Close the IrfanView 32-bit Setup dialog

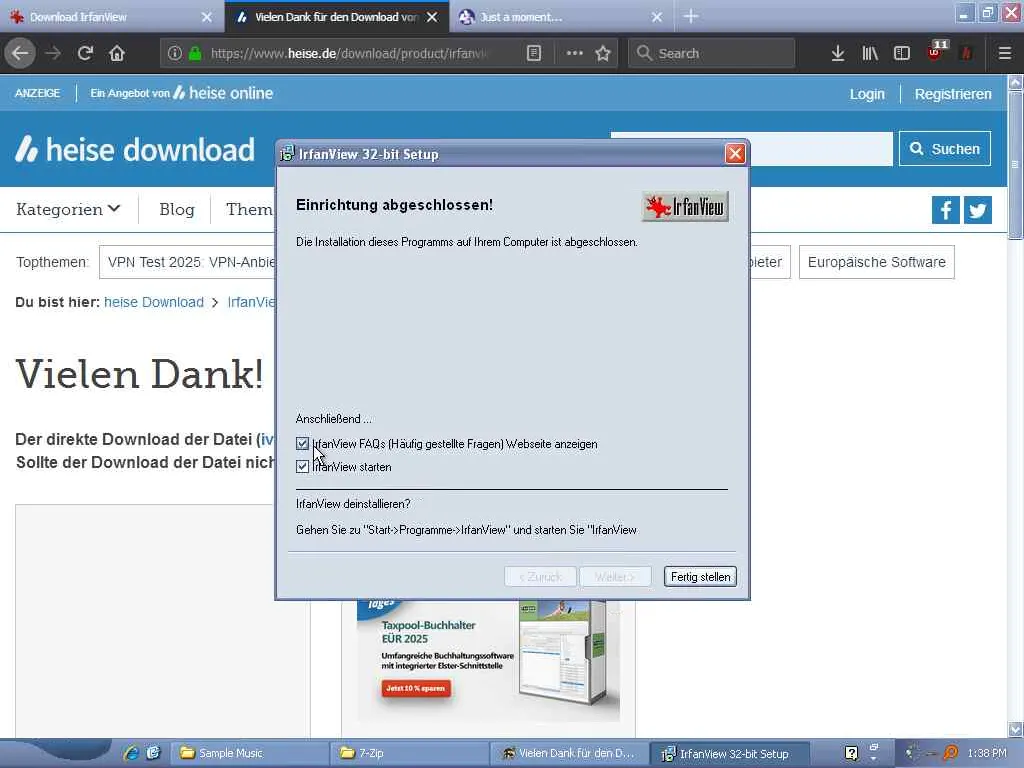click(x=735, y=154)
